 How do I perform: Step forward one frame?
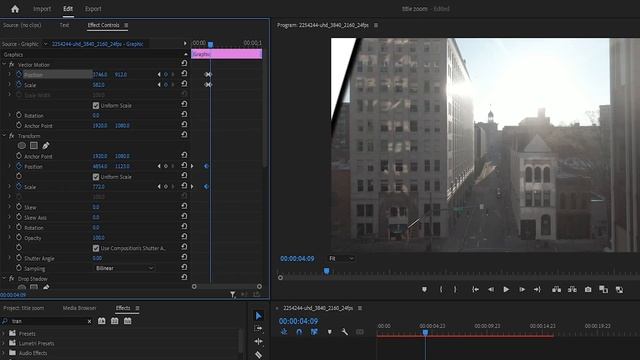coord(522,289)
